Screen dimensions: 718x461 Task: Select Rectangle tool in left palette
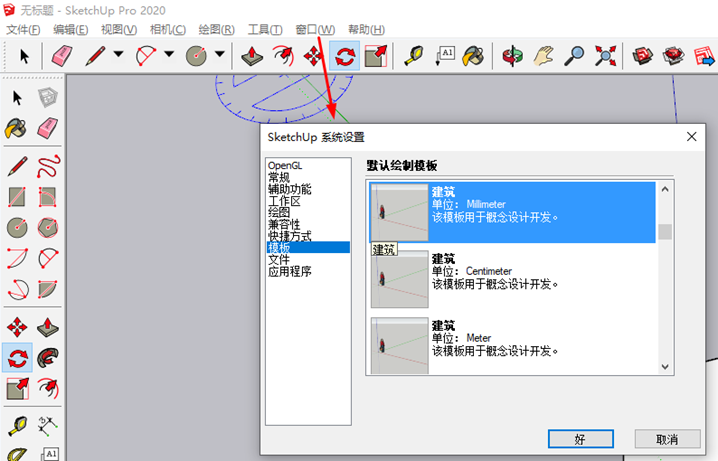[x=17, y=197]
